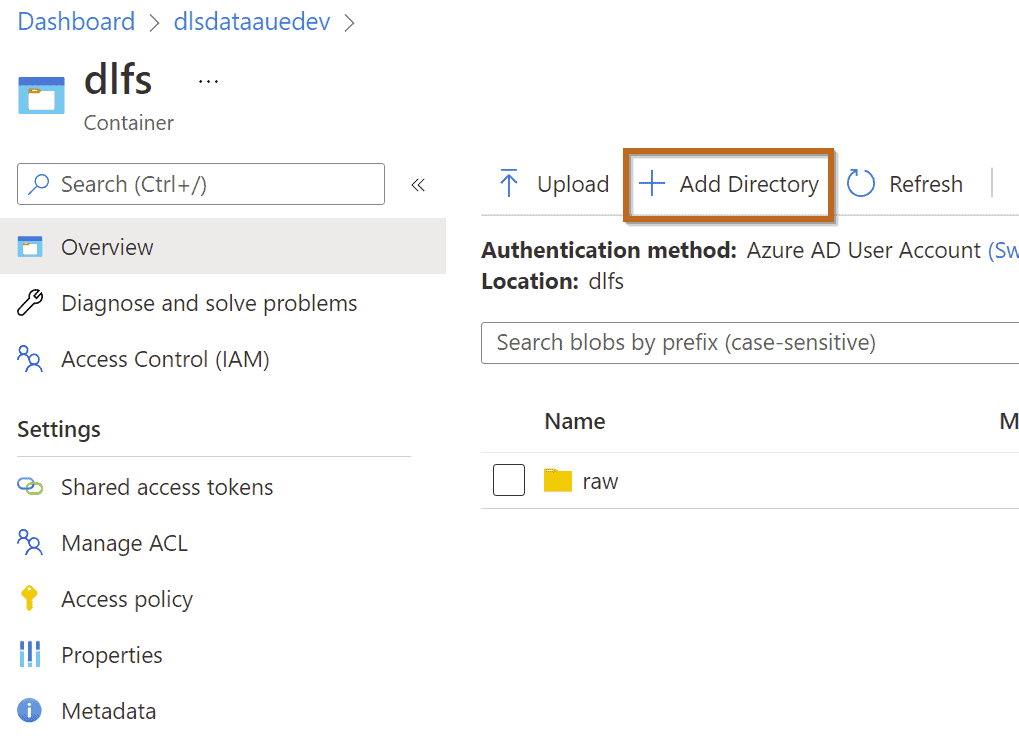Click the Upload button
Image resolution: width=1019 pixels, height=751 pixels.
click(x=554, y=185)
